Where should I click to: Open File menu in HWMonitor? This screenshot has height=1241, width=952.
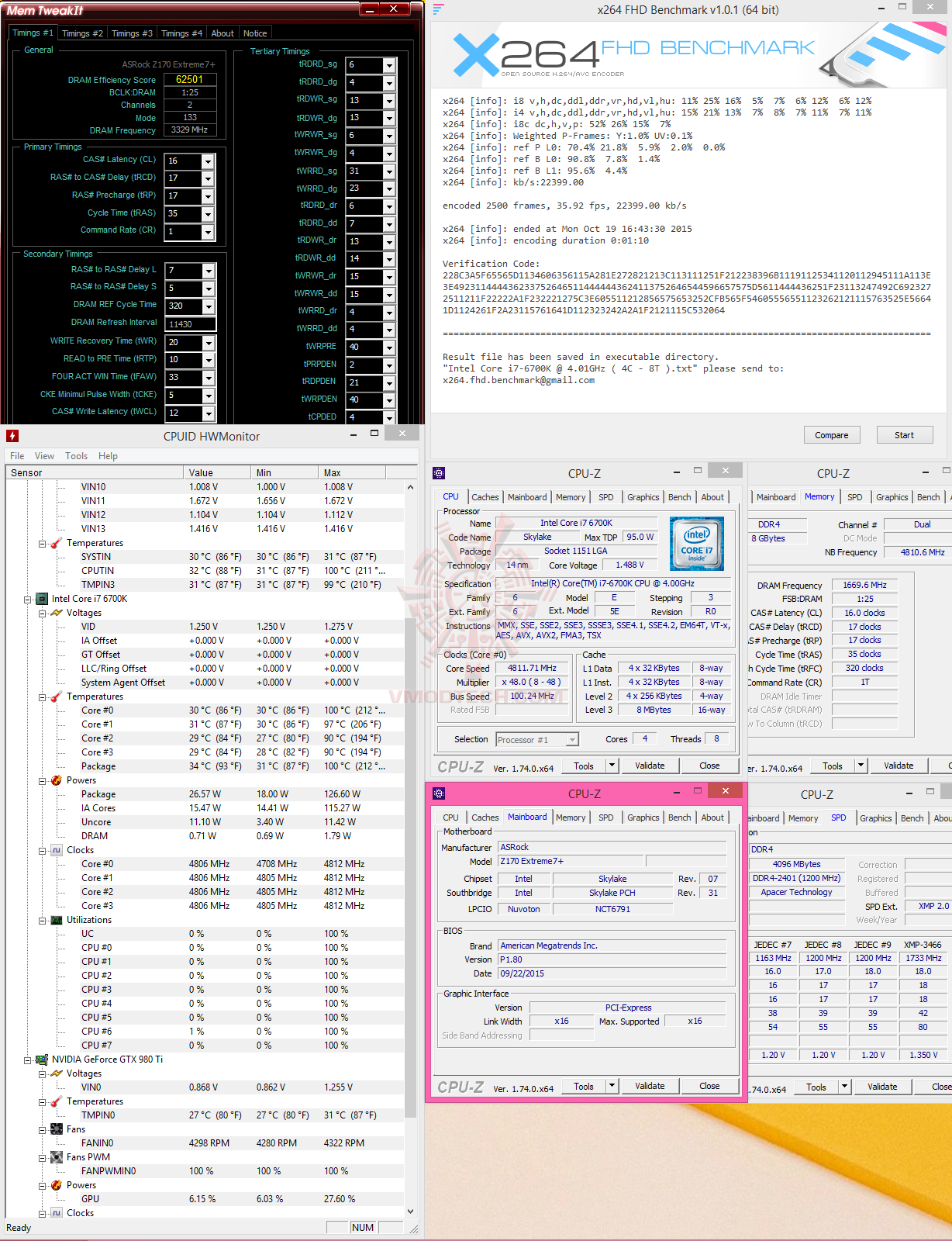pyautogui.click(x=17, y=456)
